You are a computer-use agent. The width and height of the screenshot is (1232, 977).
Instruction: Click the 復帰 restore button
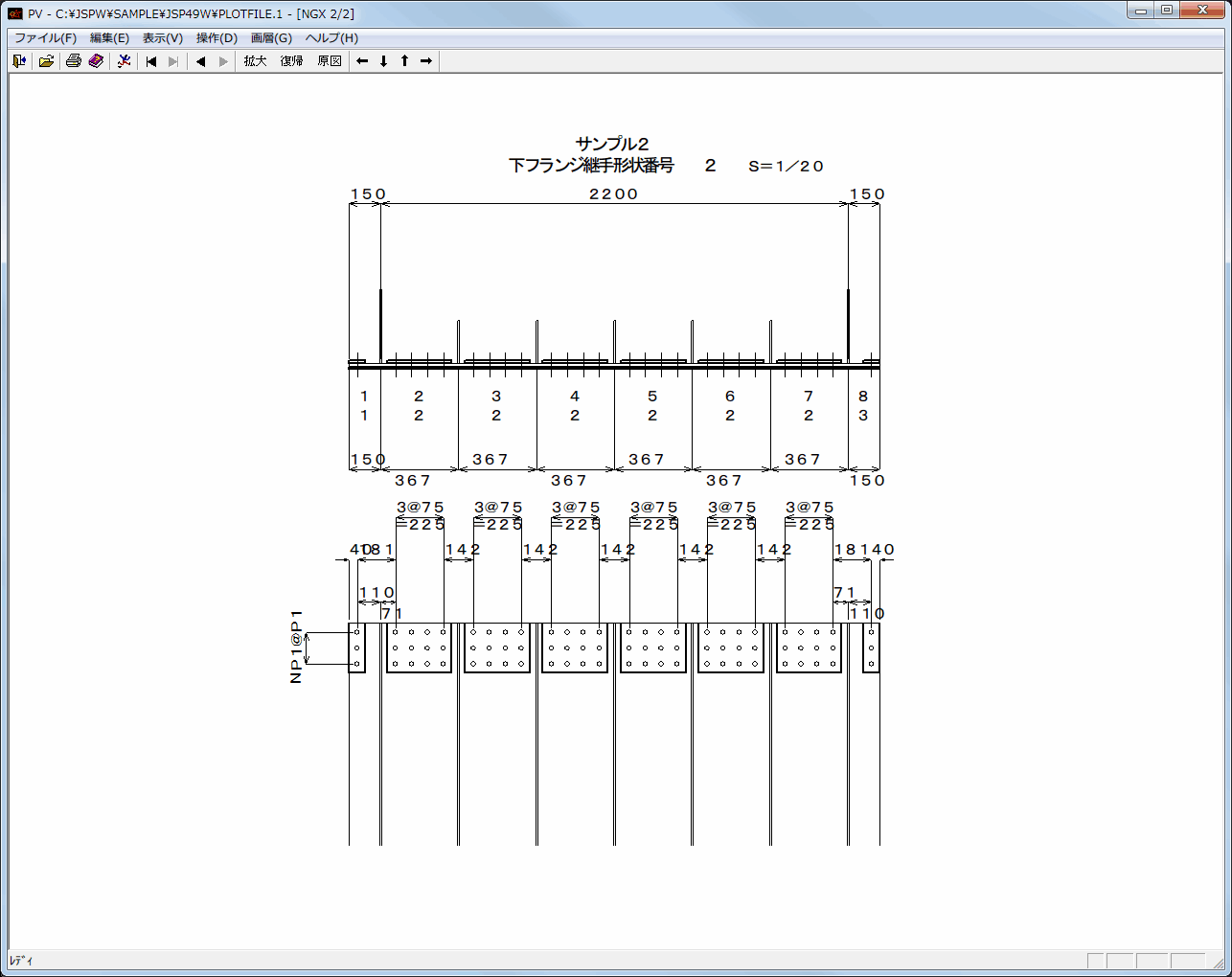coord(292,61)
